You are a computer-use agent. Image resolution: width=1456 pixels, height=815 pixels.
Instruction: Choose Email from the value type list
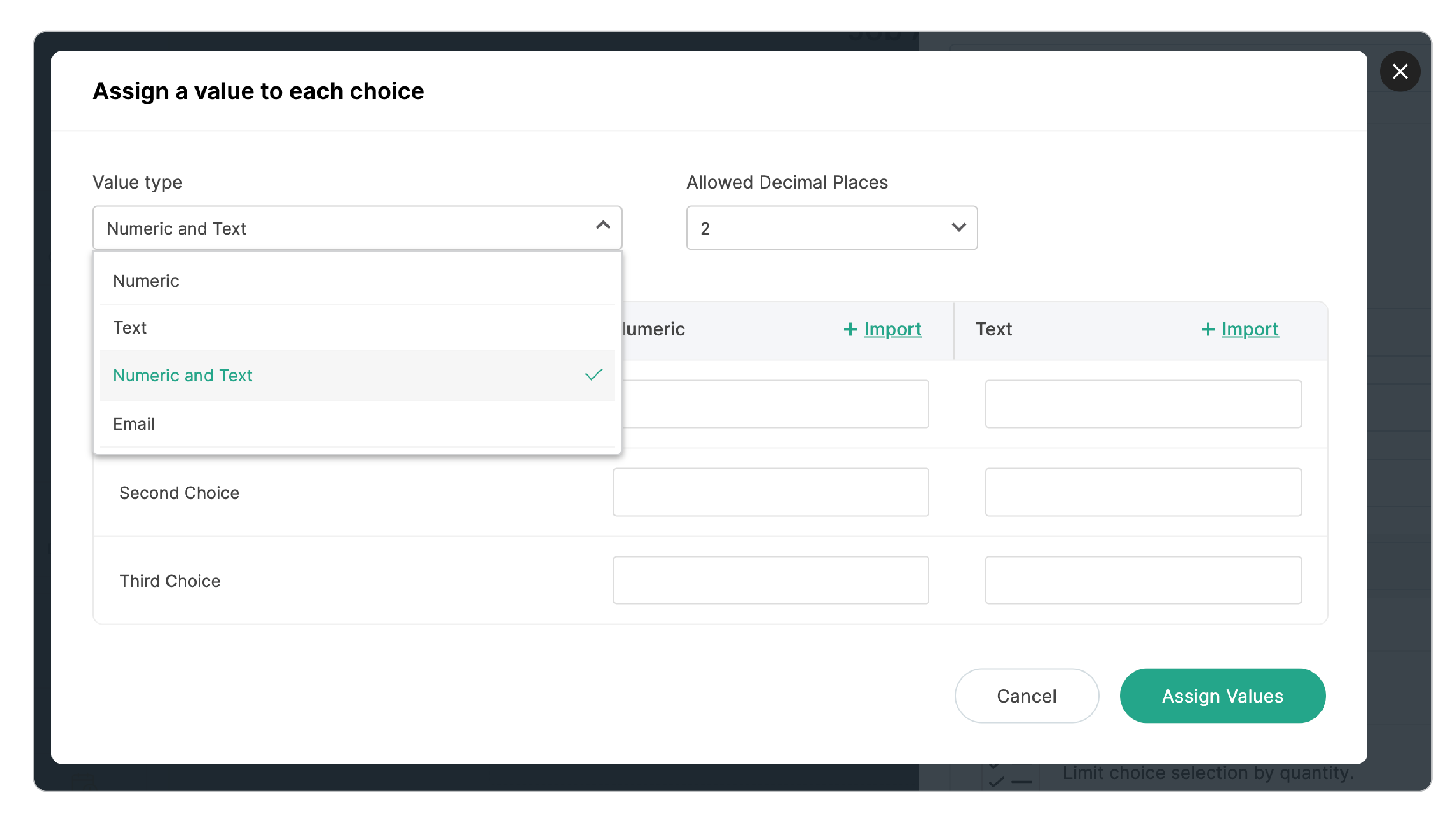click(134, 424)
